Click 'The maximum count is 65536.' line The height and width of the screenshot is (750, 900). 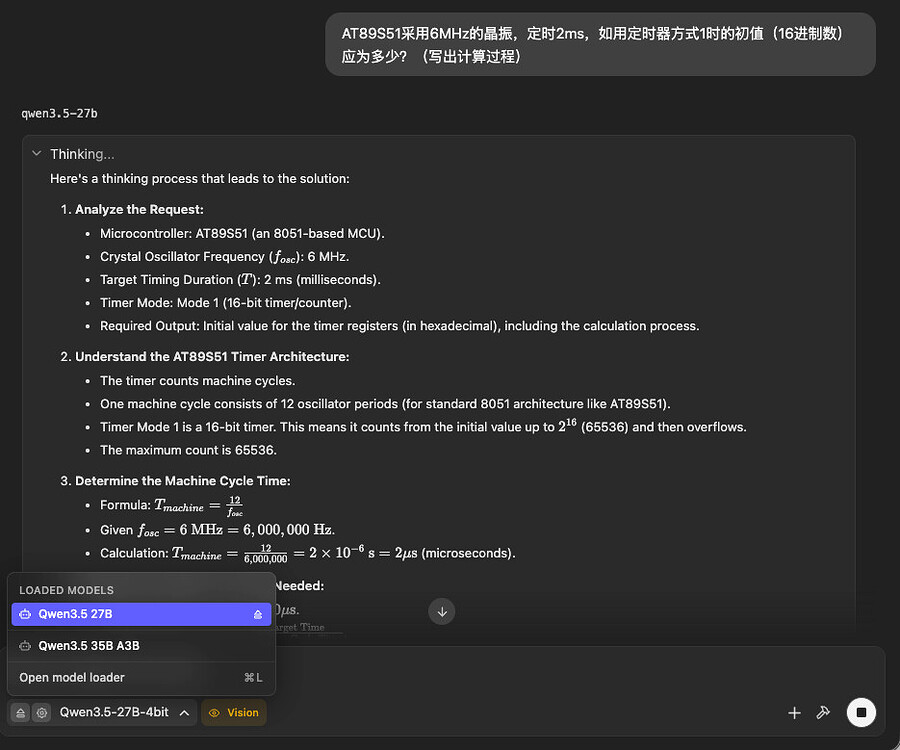tap(188, 450)
